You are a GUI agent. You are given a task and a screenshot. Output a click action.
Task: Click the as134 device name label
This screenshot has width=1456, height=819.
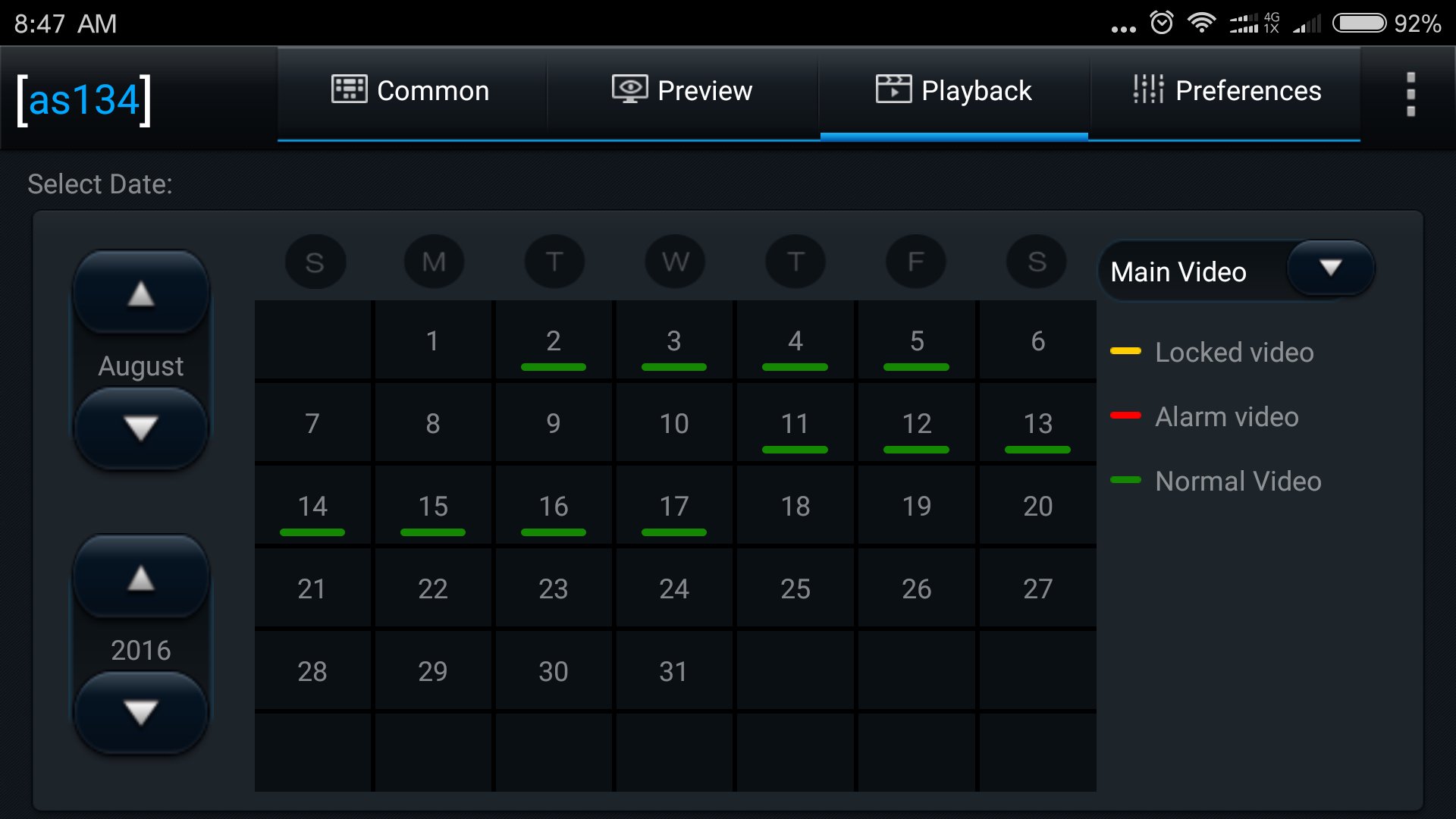click(x=83, y=100)
